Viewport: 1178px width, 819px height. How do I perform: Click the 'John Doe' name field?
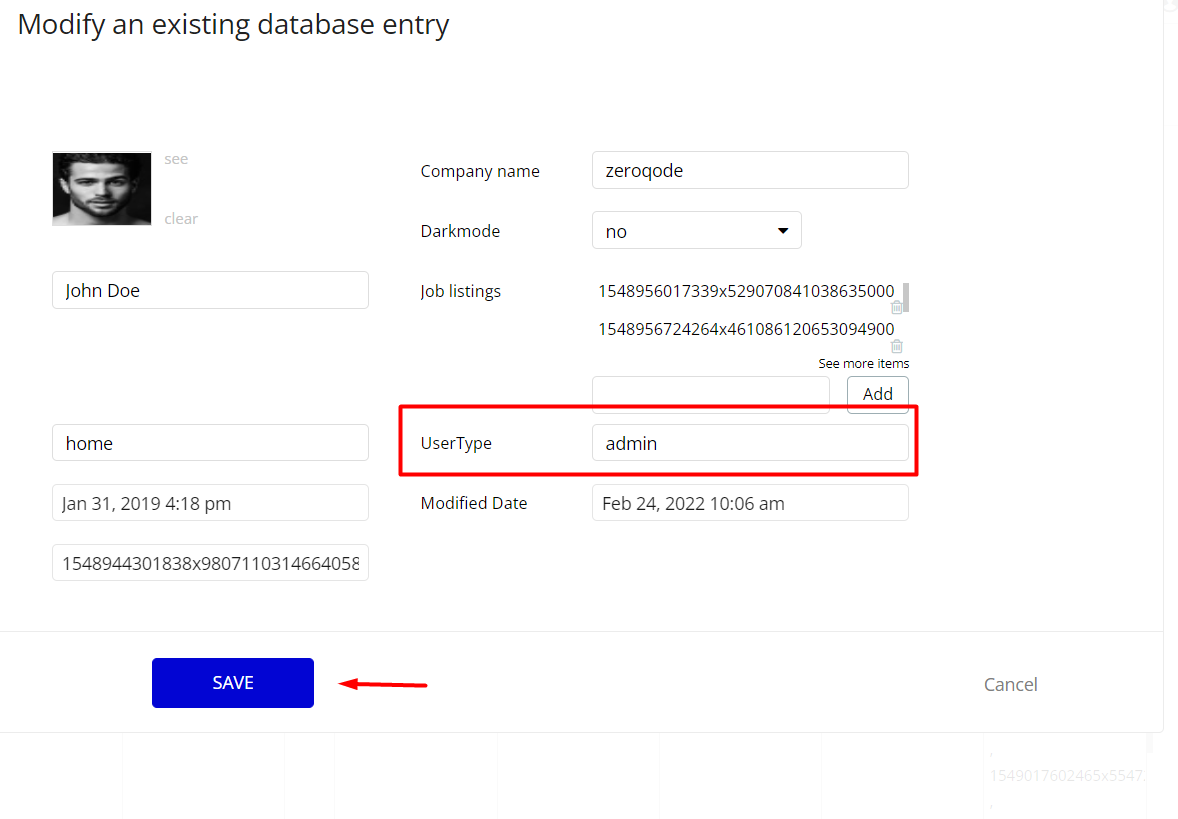pos(210,291)
